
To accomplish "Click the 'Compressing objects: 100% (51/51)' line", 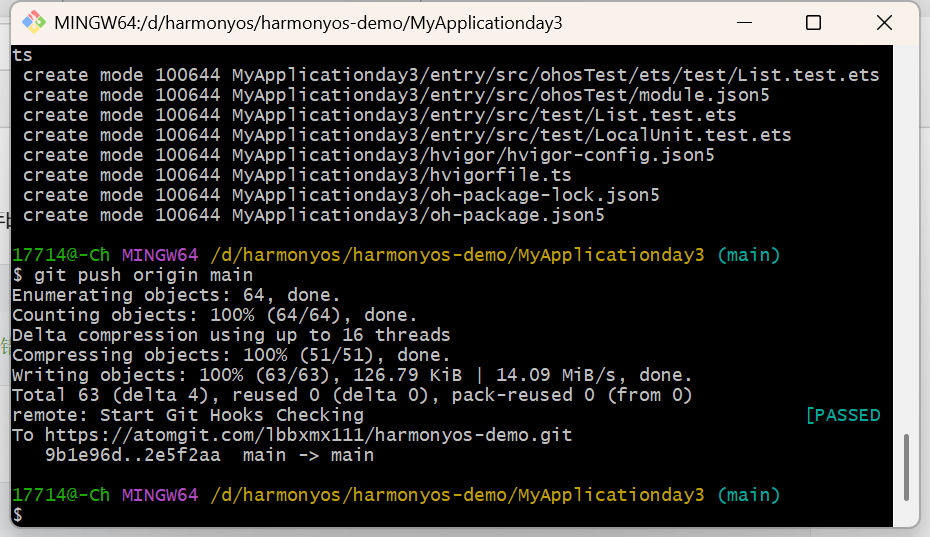I will click(231, 355).
